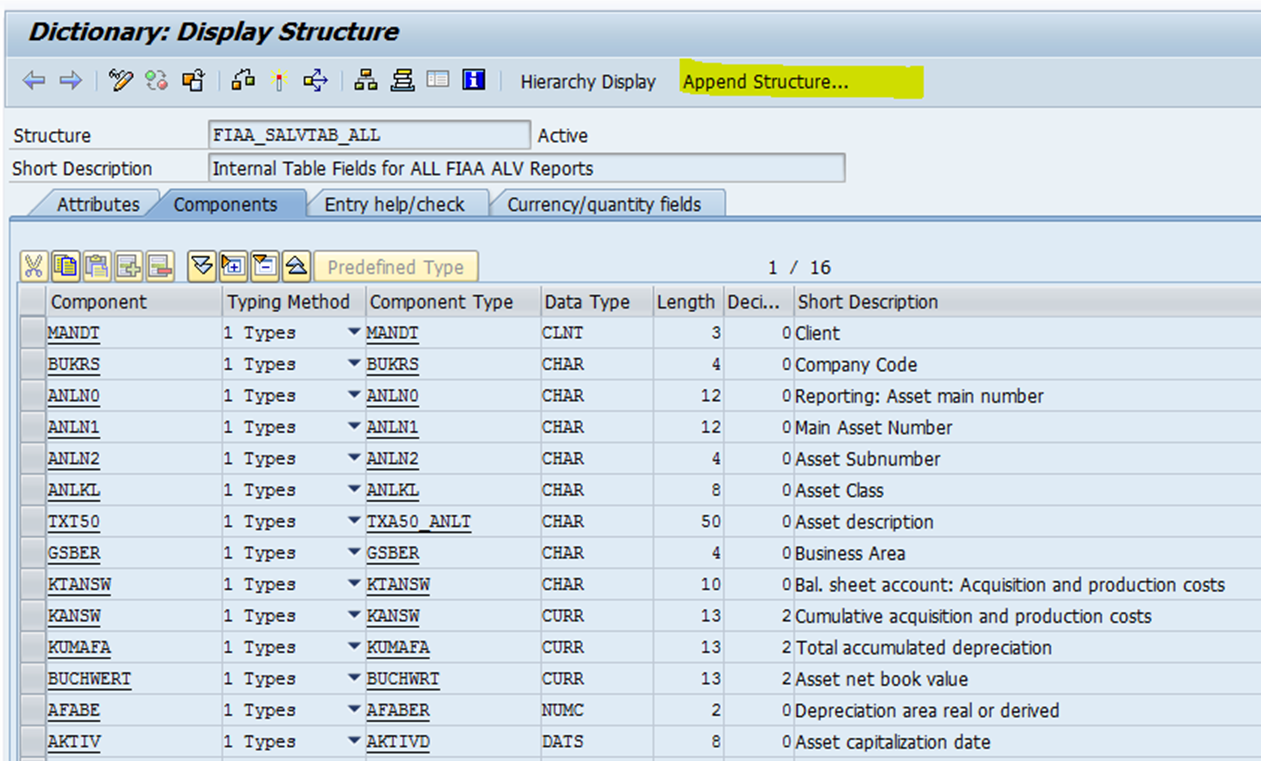Cut entries using the scissors icon

coord(34,266)
